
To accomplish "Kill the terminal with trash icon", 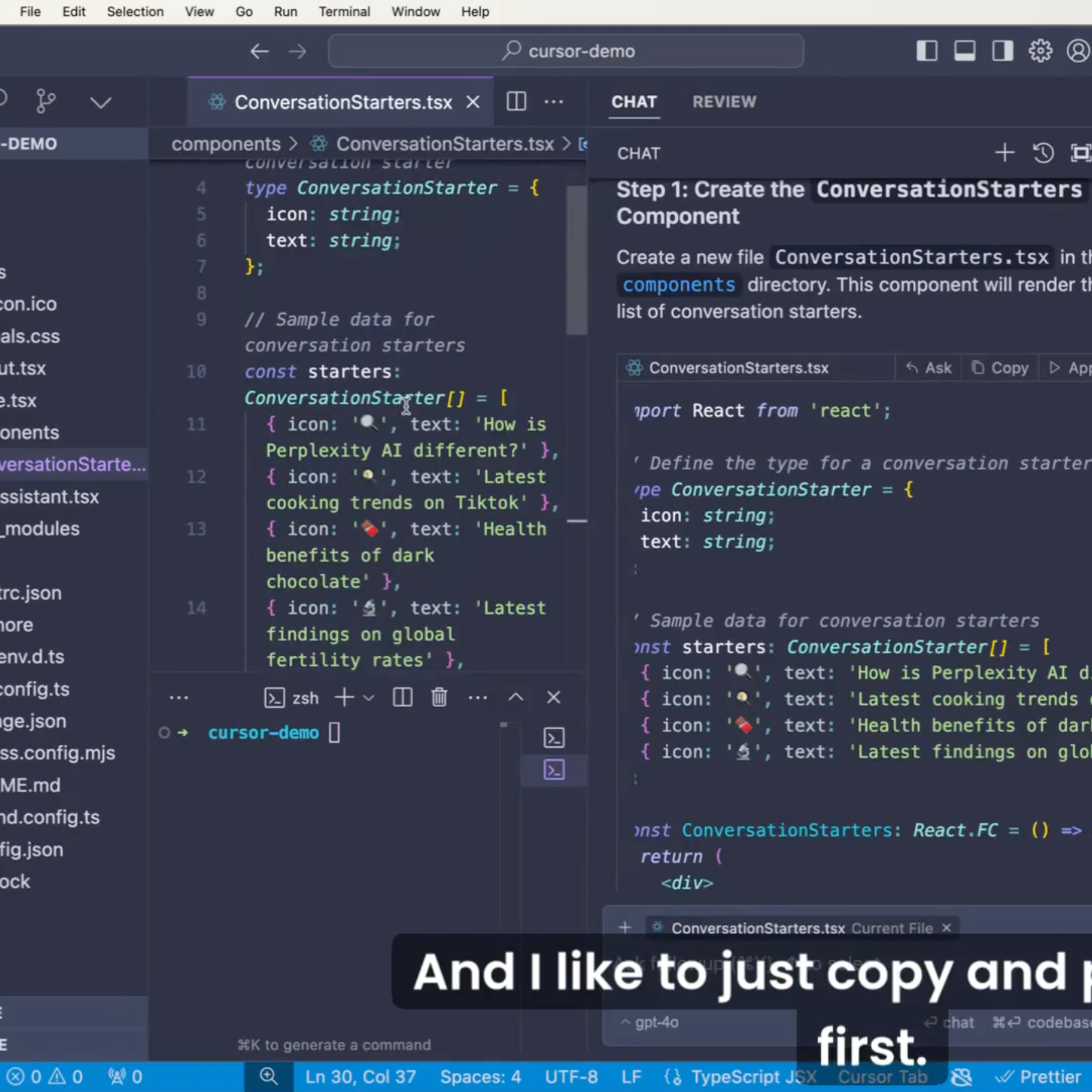I will (x=439, y=697).
